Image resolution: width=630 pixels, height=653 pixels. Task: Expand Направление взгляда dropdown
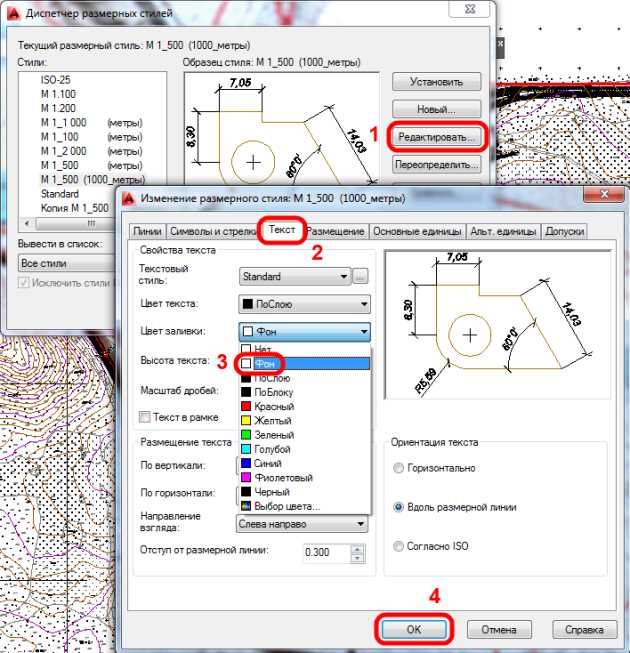point(302,523)
